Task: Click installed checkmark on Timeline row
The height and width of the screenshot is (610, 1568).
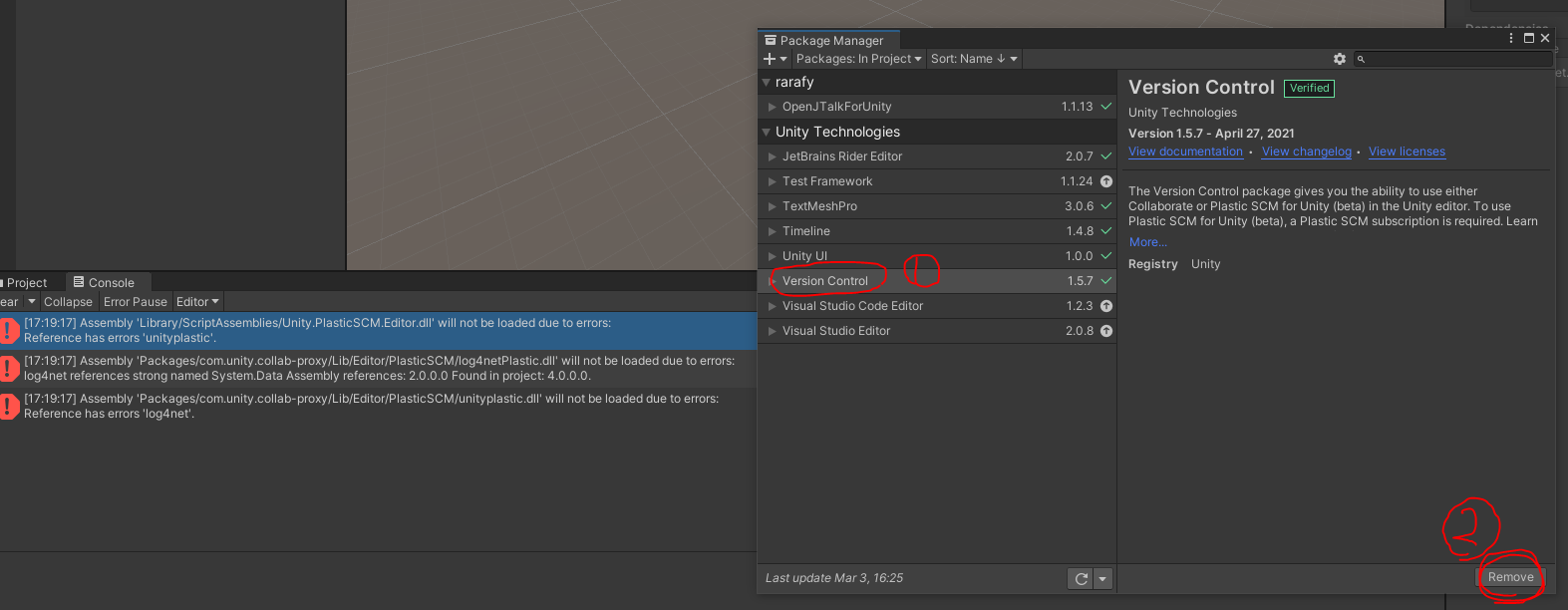Action: tap(1106, 231)
